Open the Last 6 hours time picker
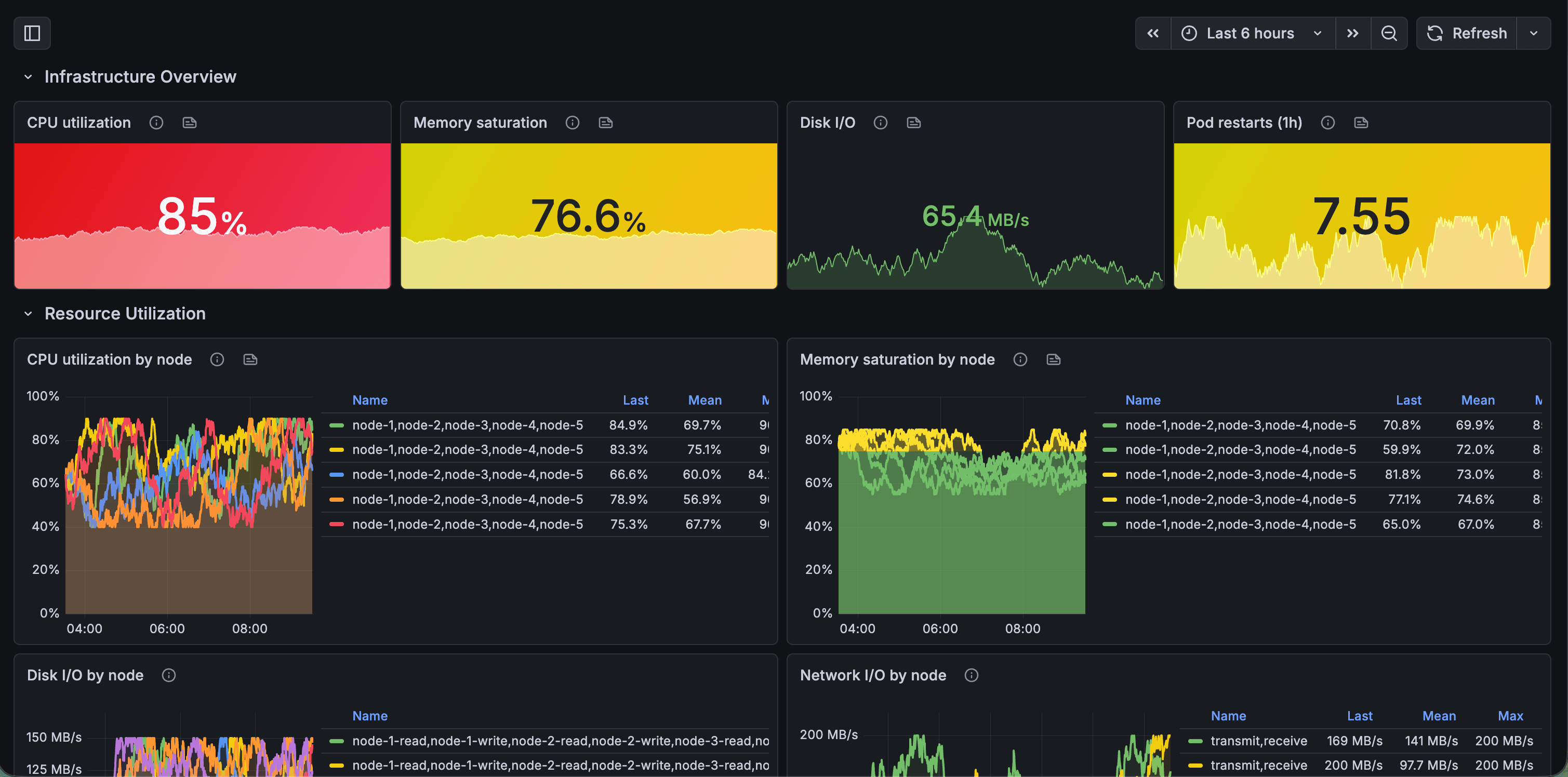 [1251, 33]
